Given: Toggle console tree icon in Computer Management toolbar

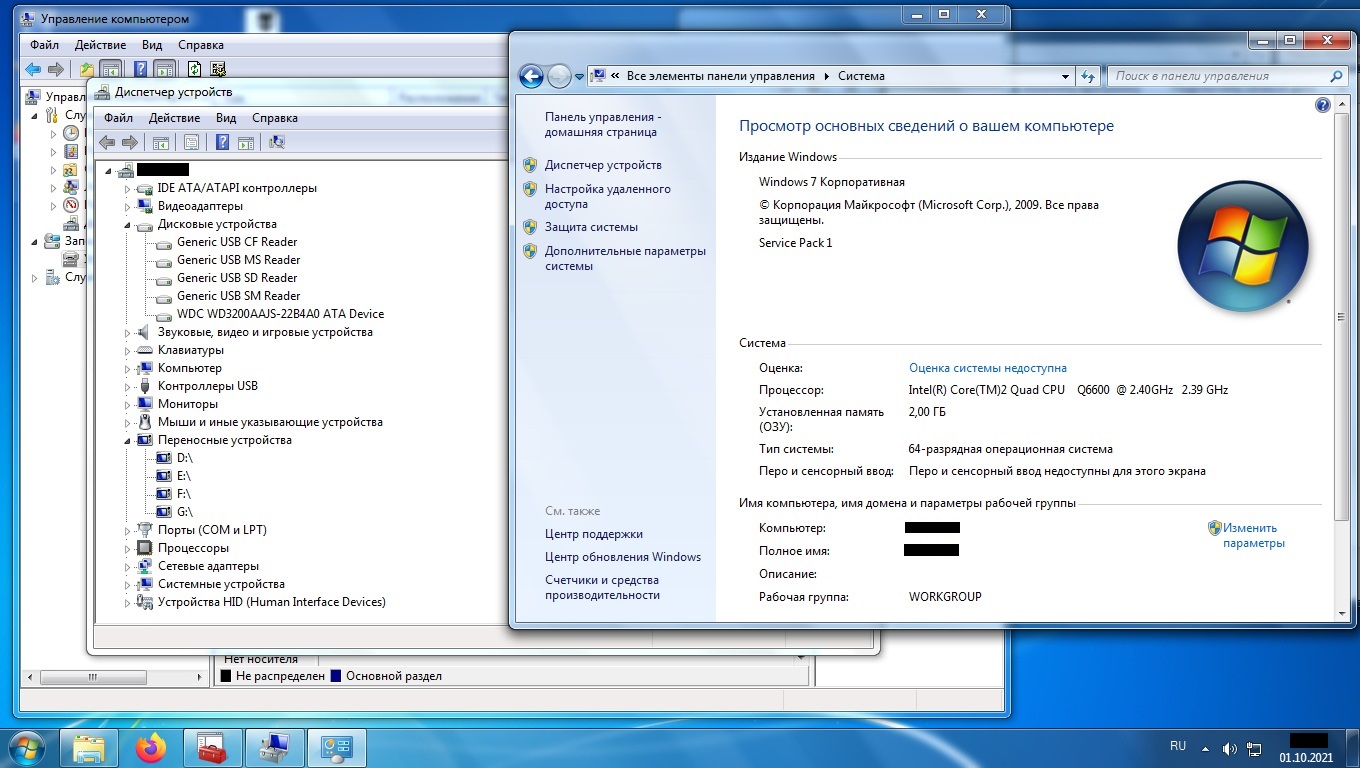Looking at the screenshot, I should click(111, 69).
